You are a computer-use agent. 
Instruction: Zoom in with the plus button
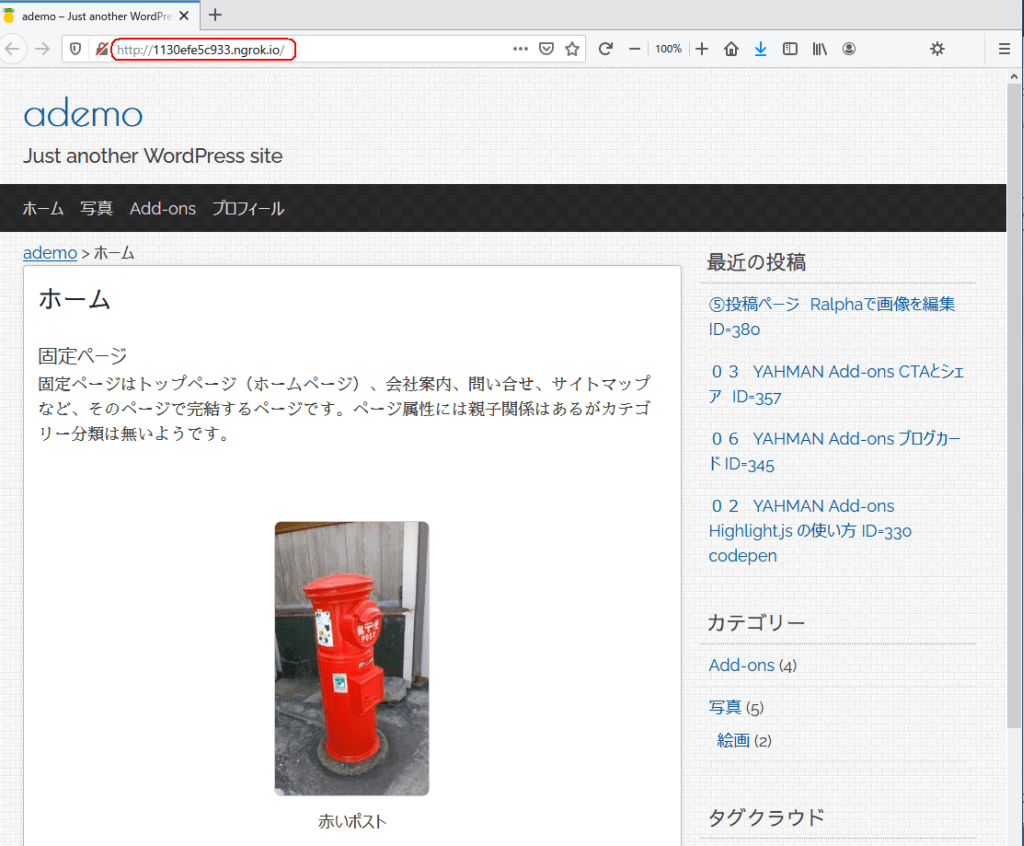702,49
